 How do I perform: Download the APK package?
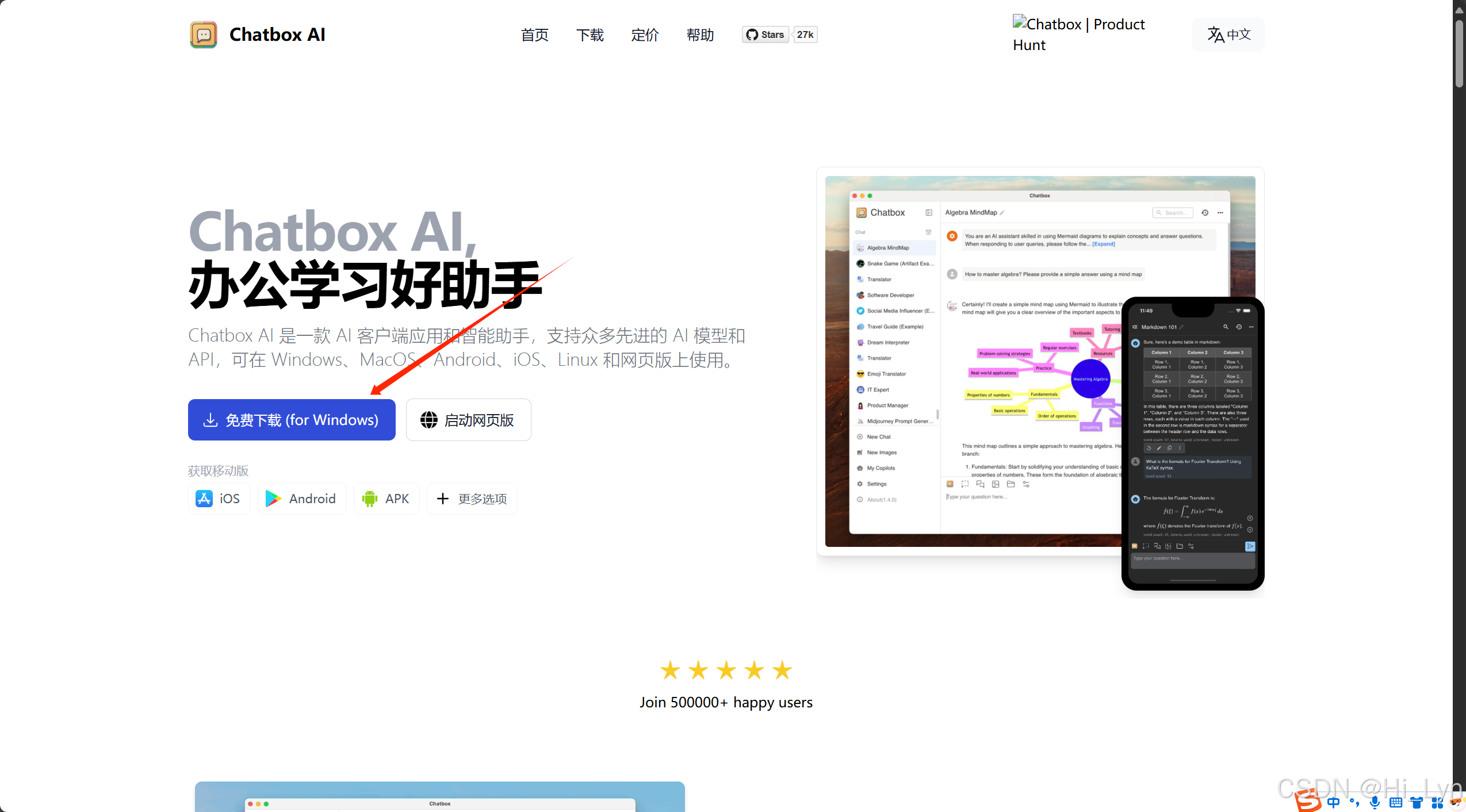click(386, 499)
